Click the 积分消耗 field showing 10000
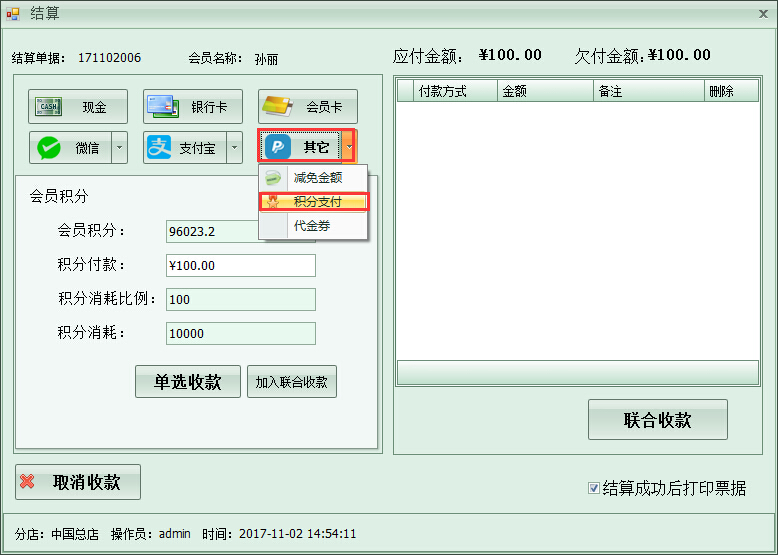 [241, 333]
